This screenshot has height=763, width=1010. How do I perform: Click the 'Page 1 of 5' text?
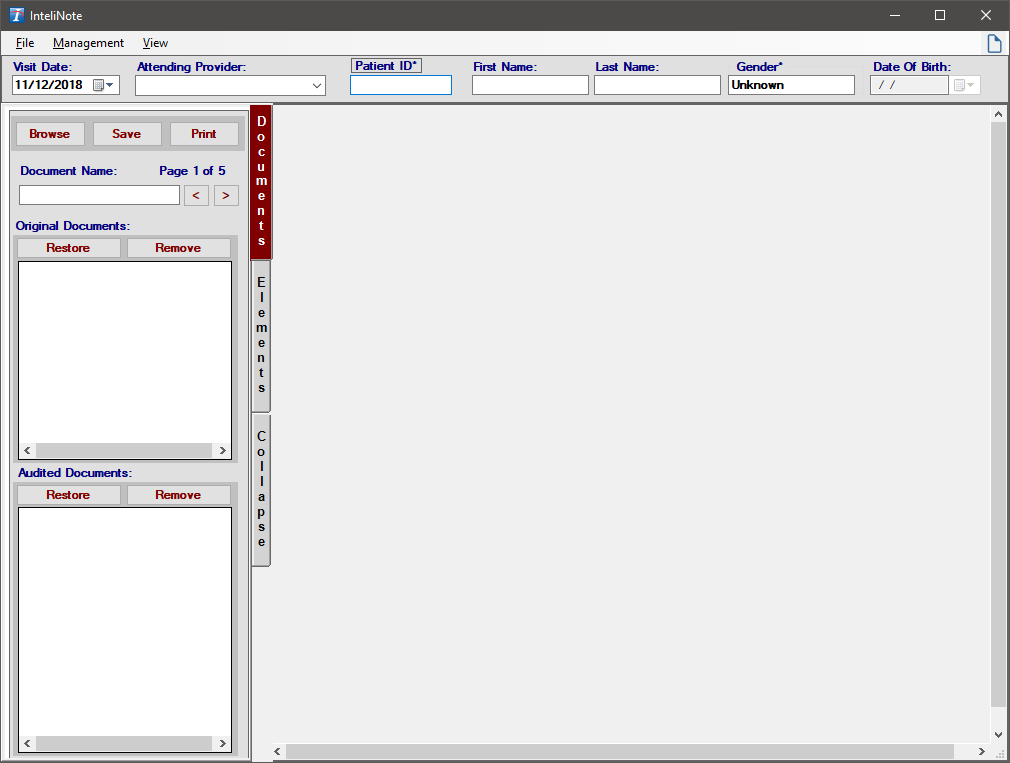[x=192, y=171]
